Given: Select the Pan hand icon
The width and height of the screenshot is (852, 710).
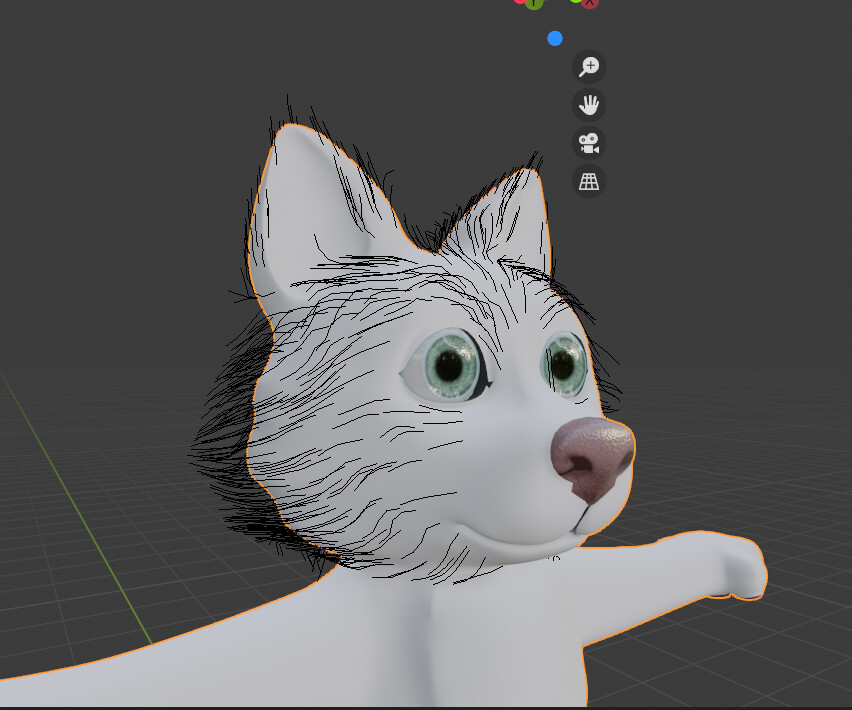Looking at the screenshot, I should click(x=588, y=105).
